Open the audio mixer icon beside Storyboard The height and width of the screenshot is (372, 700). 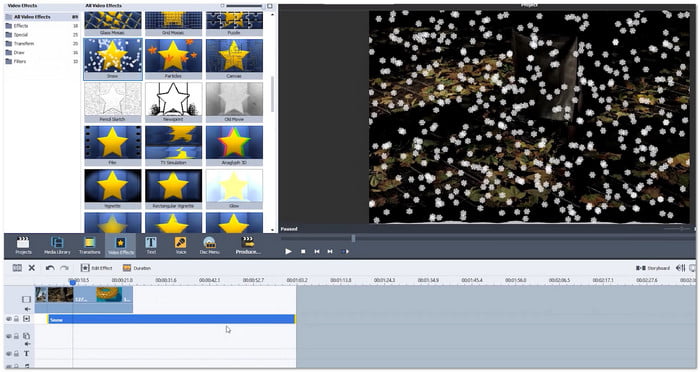pos(680,268)
